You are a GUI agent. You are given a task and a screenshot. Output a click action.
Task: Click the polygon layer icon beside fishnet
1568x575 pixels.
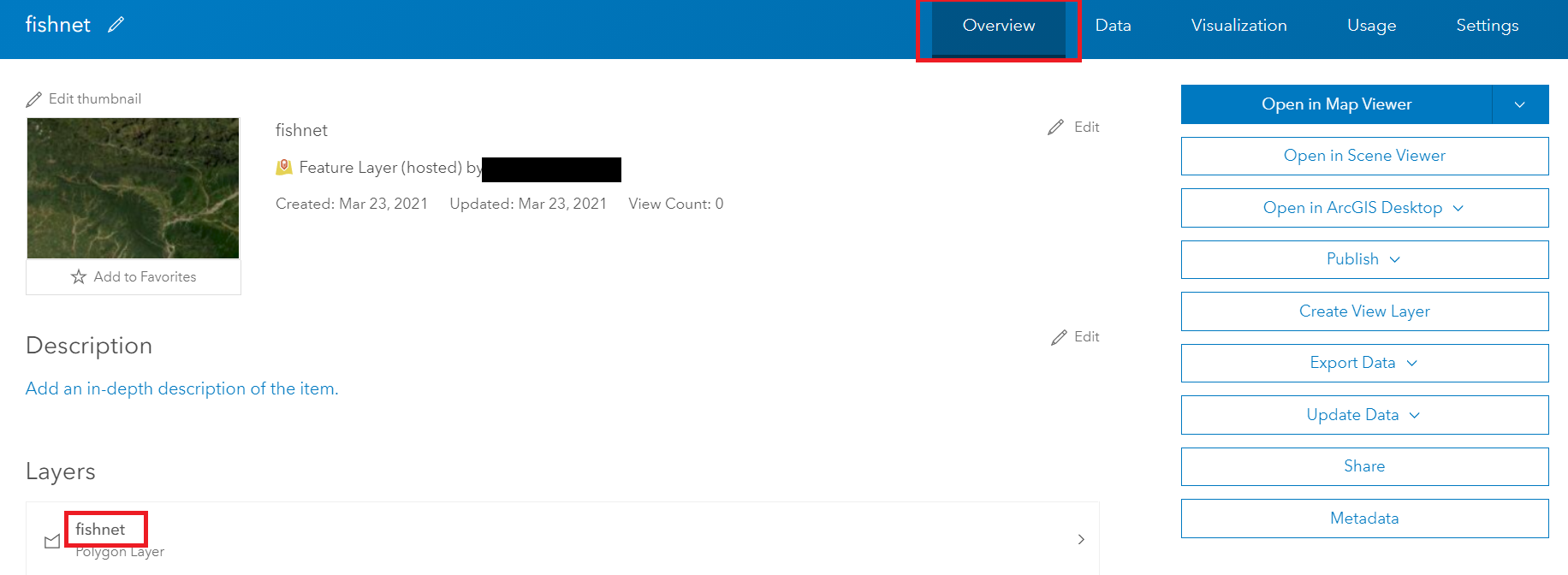(x=52, y=541)
